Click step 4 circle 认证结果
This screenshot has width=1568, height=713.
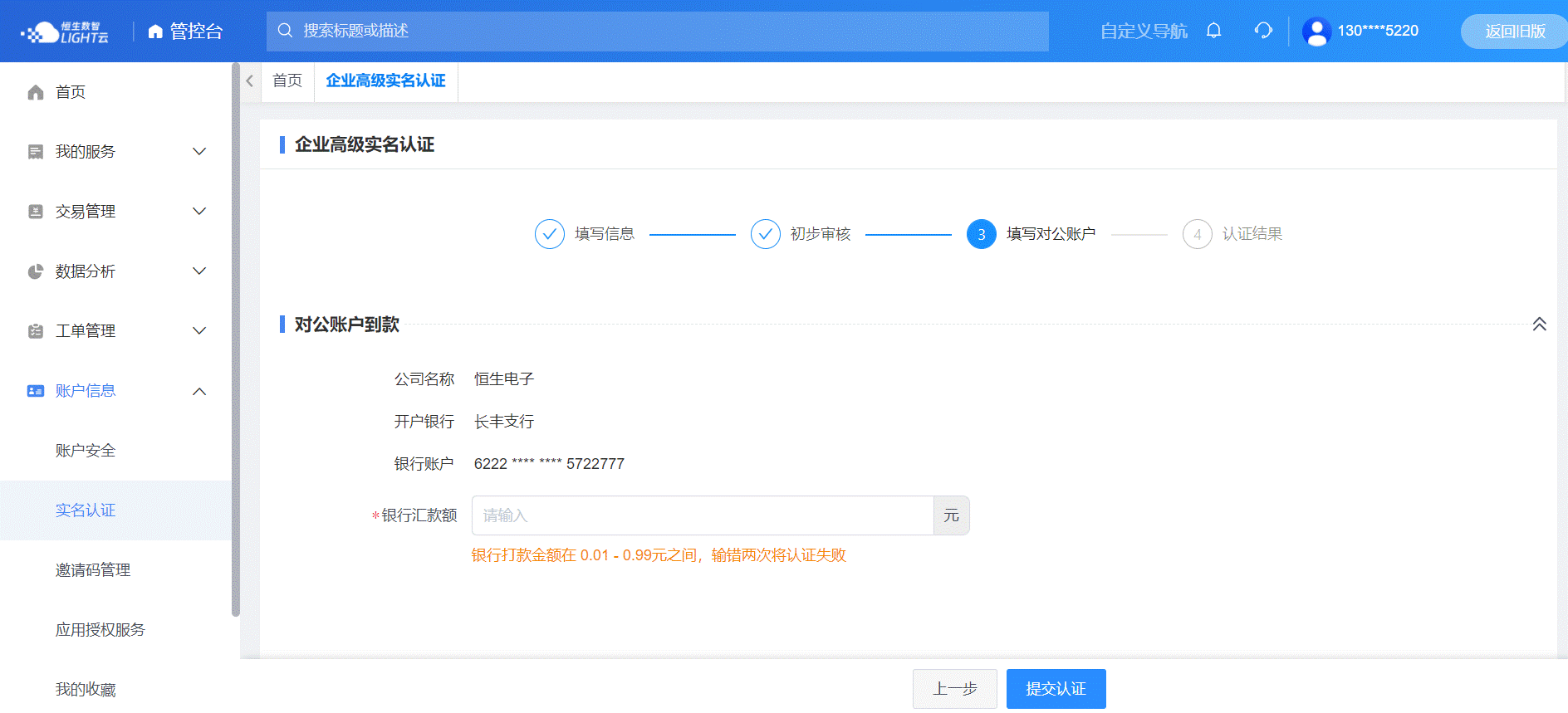tap(1198, 234)
